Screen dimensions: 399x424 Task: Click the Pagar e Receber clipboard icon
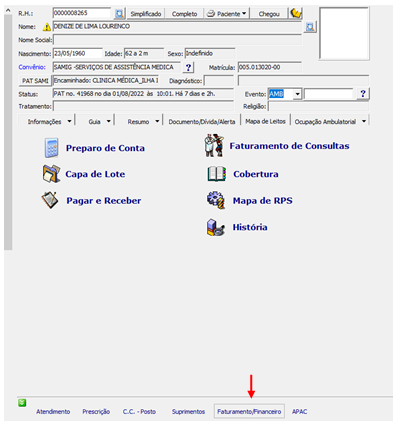pos(50,200)
